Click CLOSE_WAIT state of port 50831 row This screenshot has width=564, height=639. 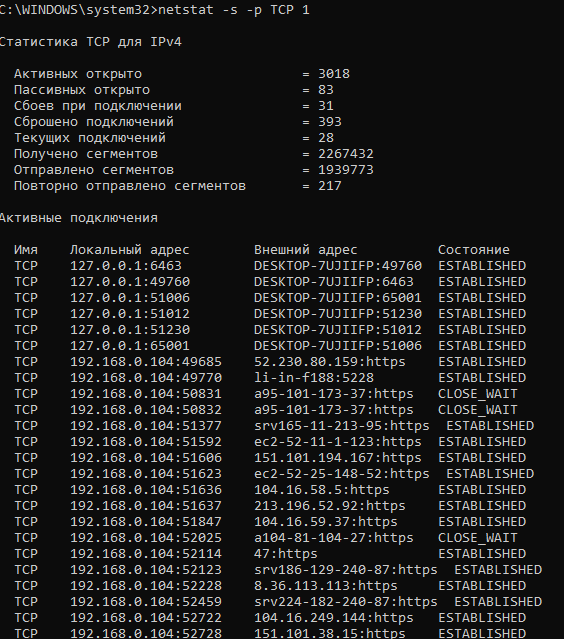coord(478,394)
